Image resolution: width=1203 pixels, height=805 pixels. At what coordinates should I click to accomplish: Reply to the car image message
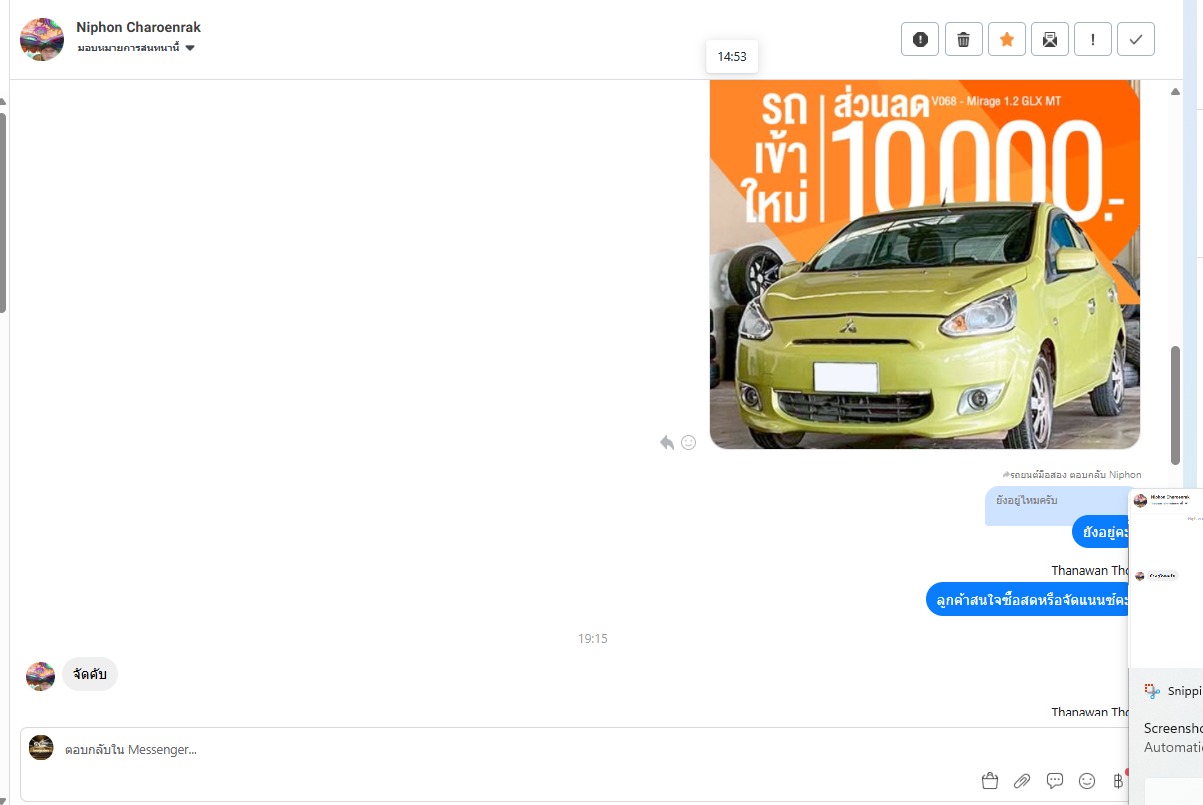pos(667,442)
